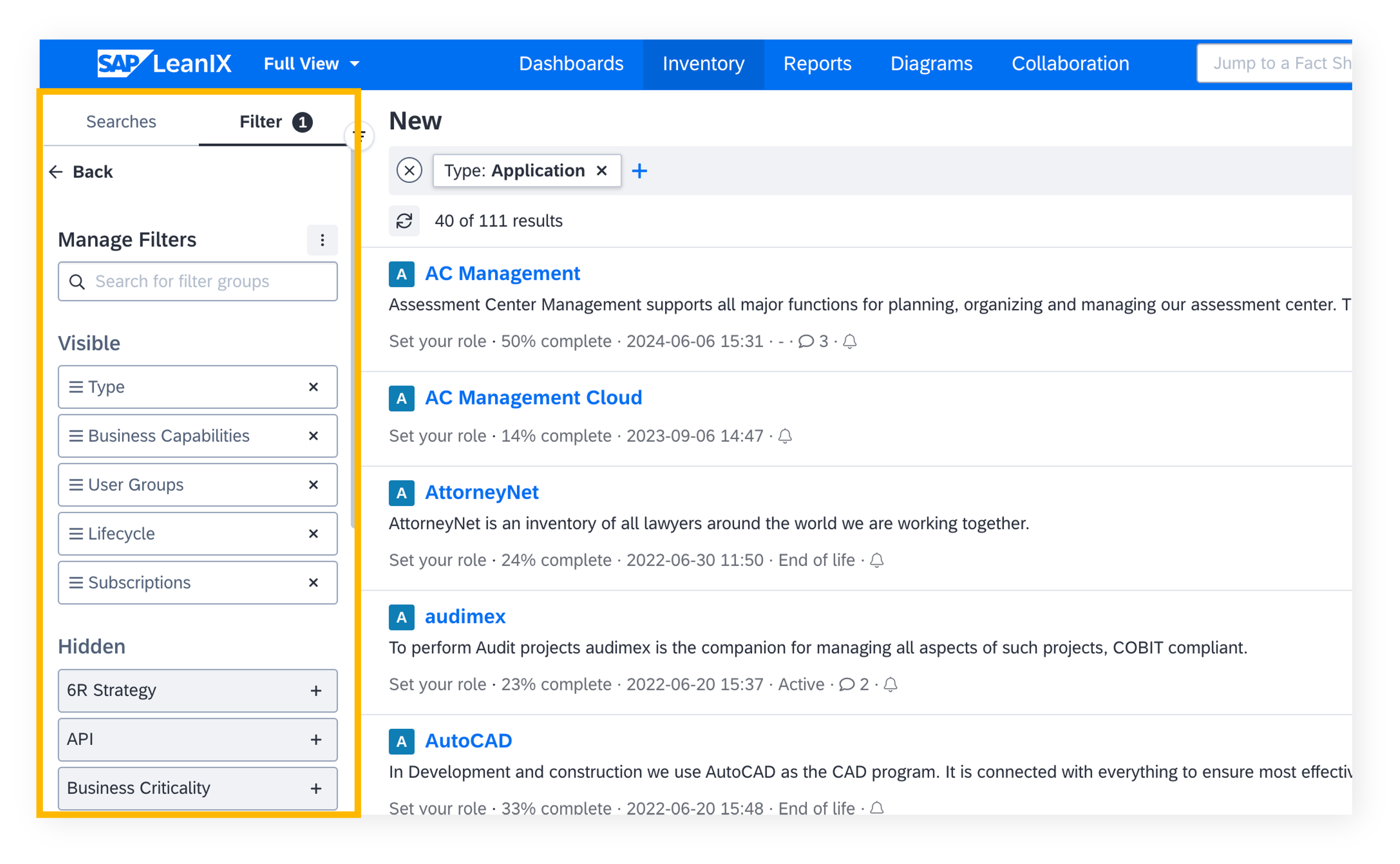Image resolution: width=1400 pixels, height=864 pixels.
Task: Click the Search for filter groups field
Action: (198, 281)
